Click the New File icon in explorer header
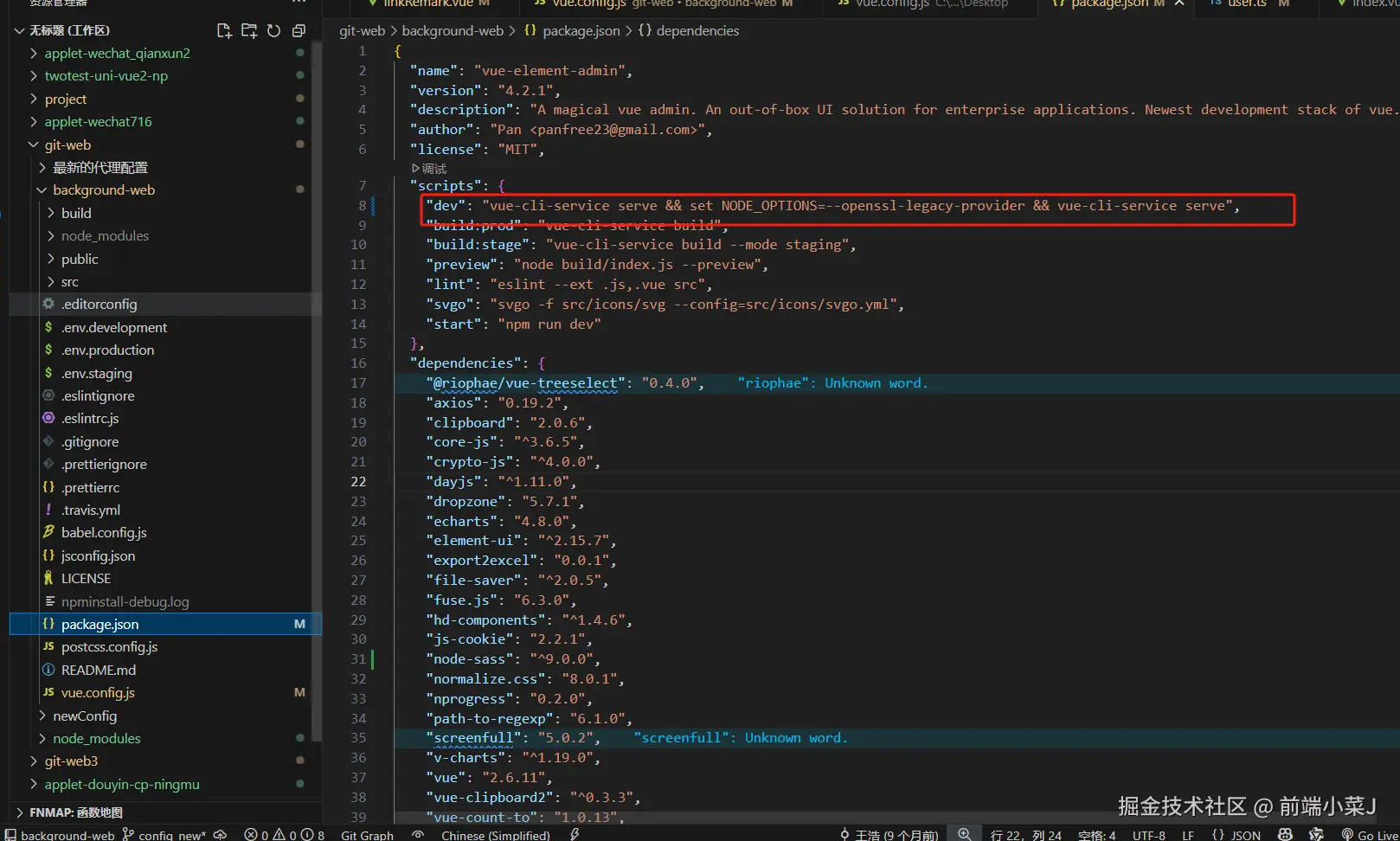1400x841 pixels. (224, 31)
